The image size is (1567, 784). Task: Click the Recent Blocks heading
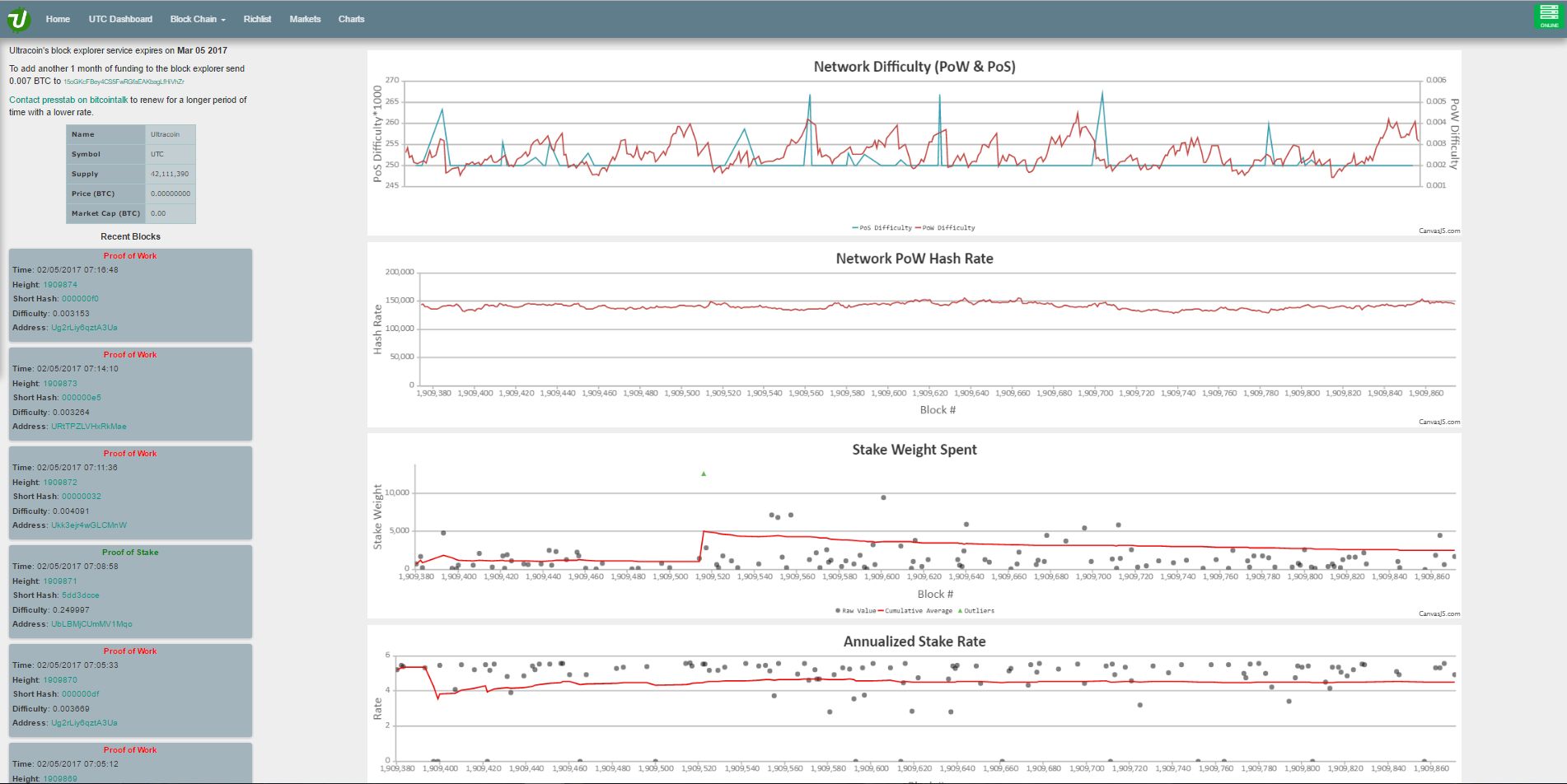tap(130, 236)
